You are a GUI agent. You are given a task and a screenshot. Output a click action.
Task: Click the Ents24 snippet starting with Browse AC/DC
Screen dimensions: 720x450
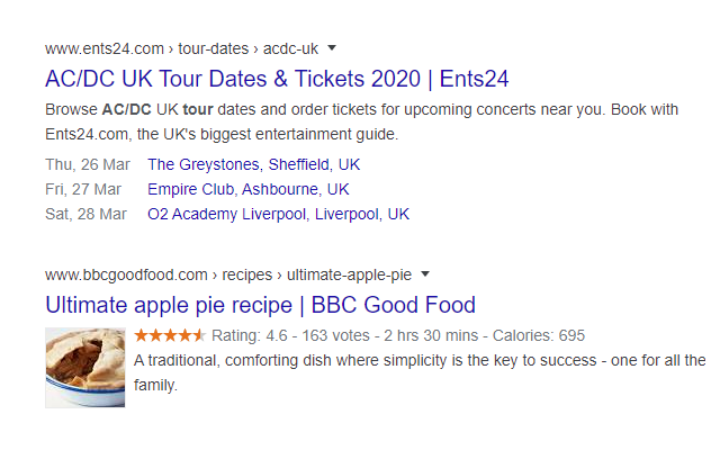361,122
